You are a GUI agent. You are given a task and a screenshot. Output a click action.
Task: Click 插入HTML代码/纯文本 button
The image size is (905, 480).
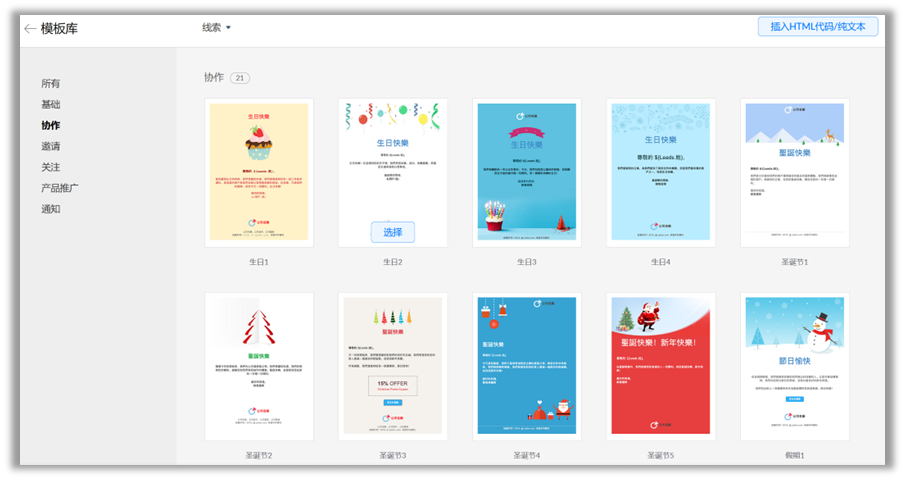click(817, 27)
